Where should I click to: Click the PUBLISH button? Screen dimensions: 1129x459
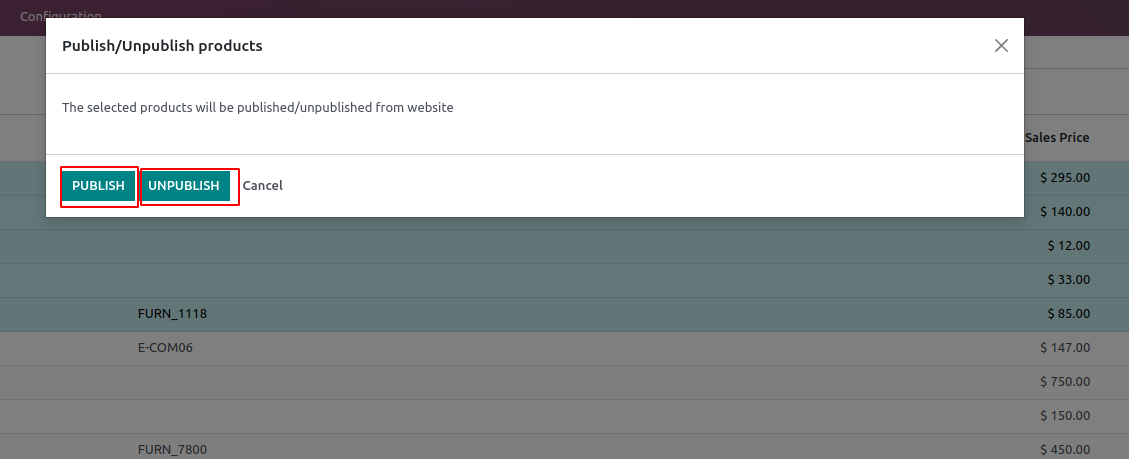(99, 186)
